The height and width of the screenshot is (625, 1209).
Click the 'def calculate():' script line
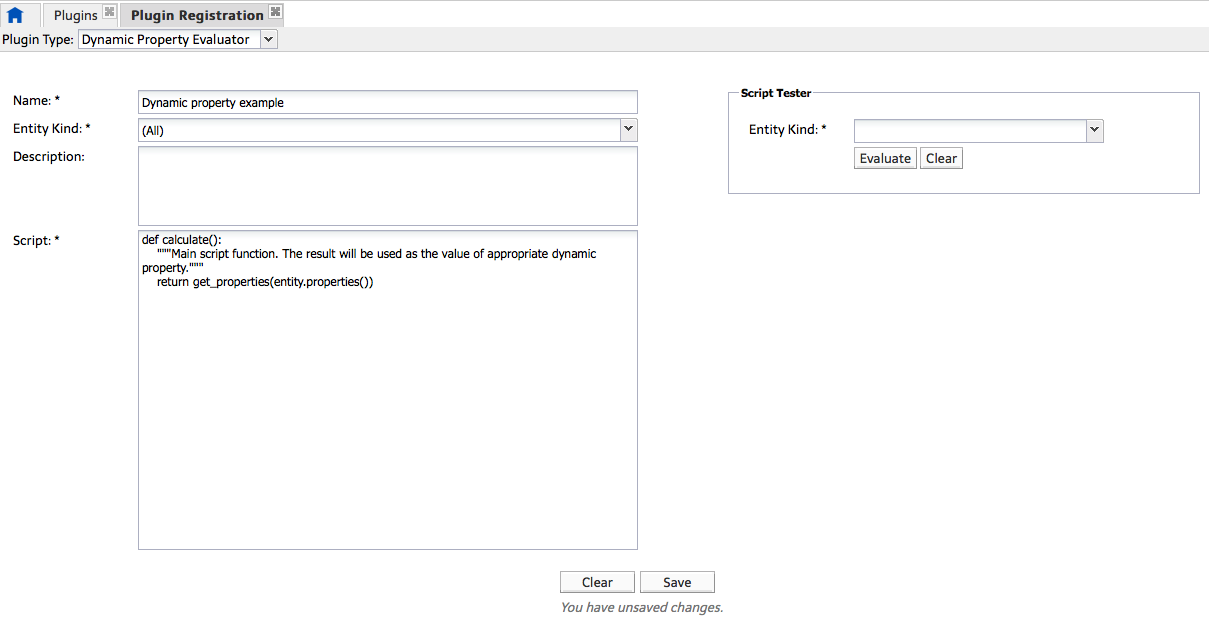click(x=182, y=240)
